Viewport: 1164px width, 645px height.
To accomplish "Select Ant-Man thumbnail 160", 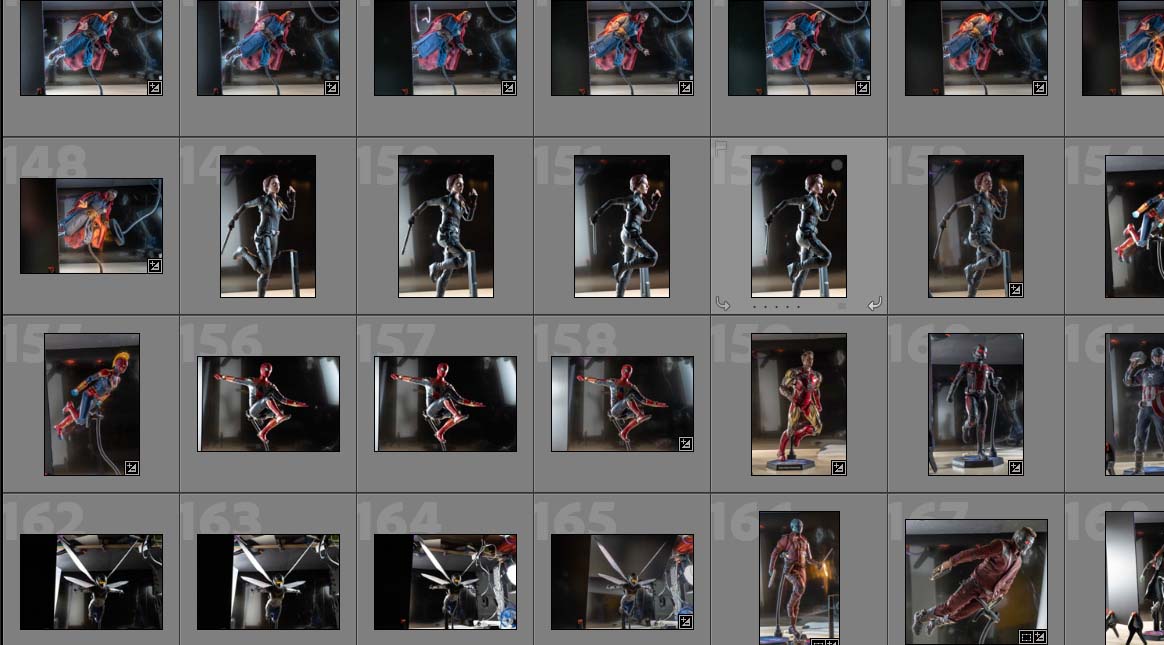I will (976, 404).
